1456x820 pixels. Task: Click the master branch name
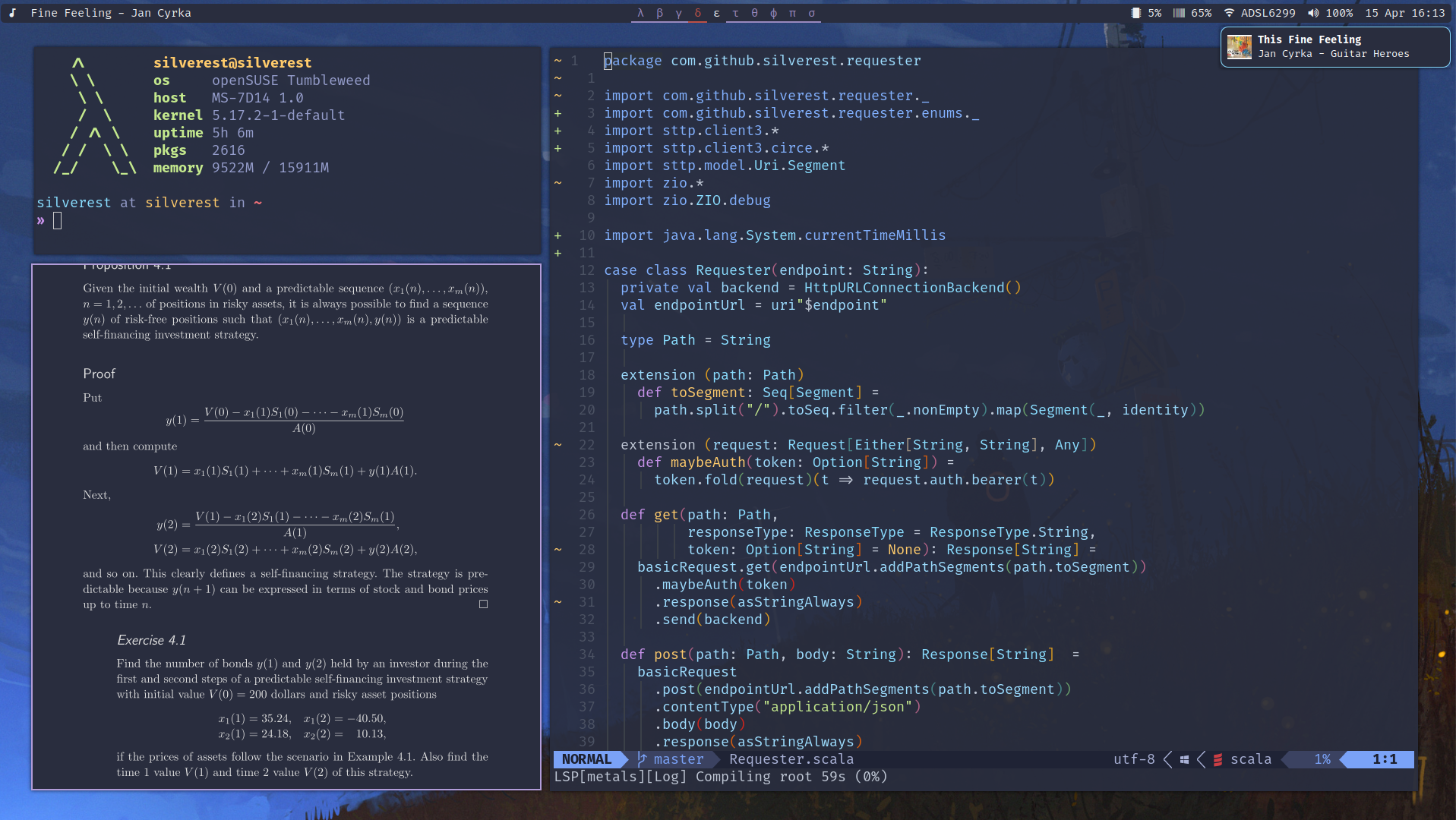pyautogui.click(x=678, y=759)
